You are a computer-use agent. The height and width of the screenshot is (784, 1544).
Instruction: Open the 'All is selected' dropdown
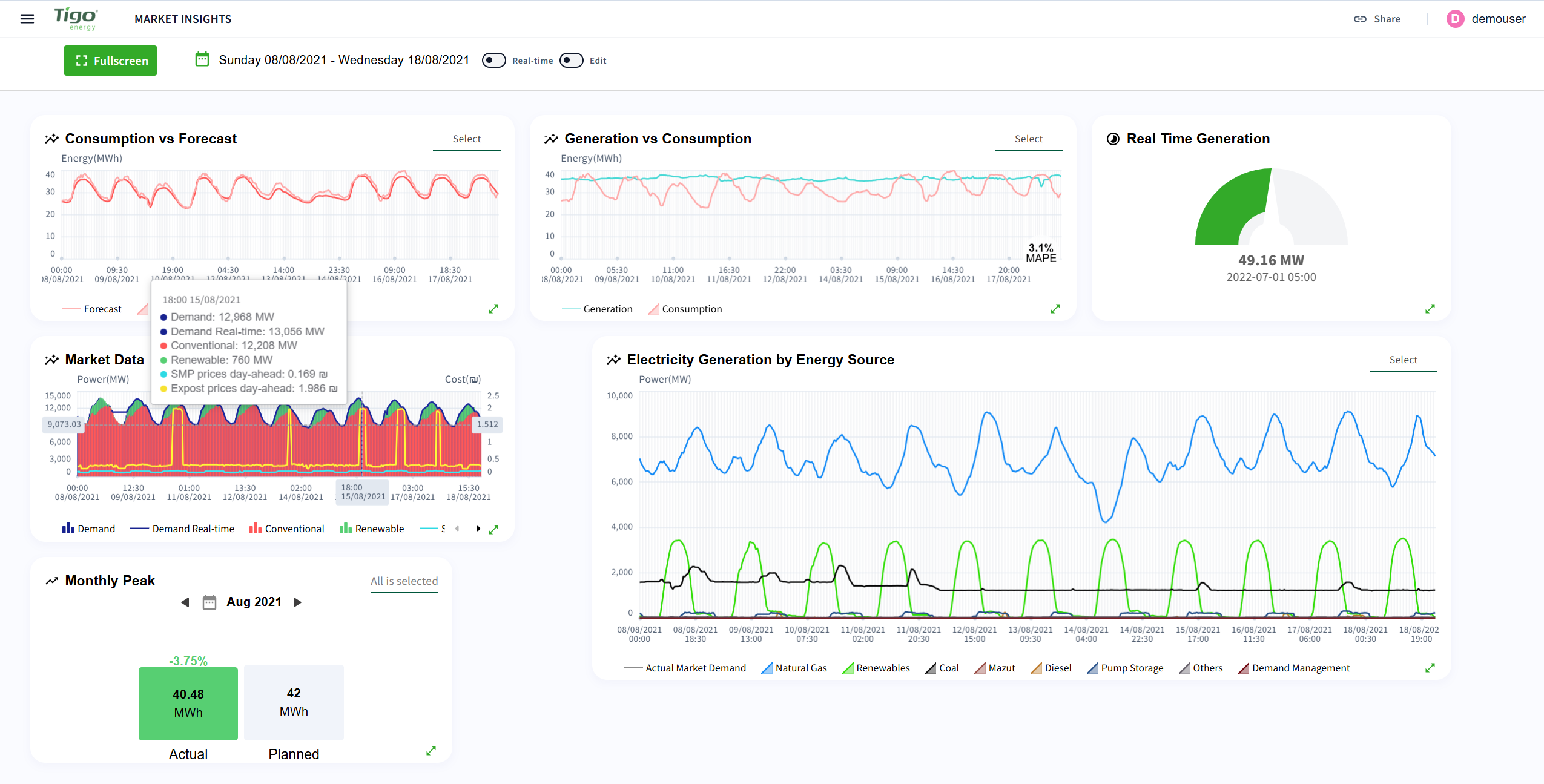coord(404,581)
